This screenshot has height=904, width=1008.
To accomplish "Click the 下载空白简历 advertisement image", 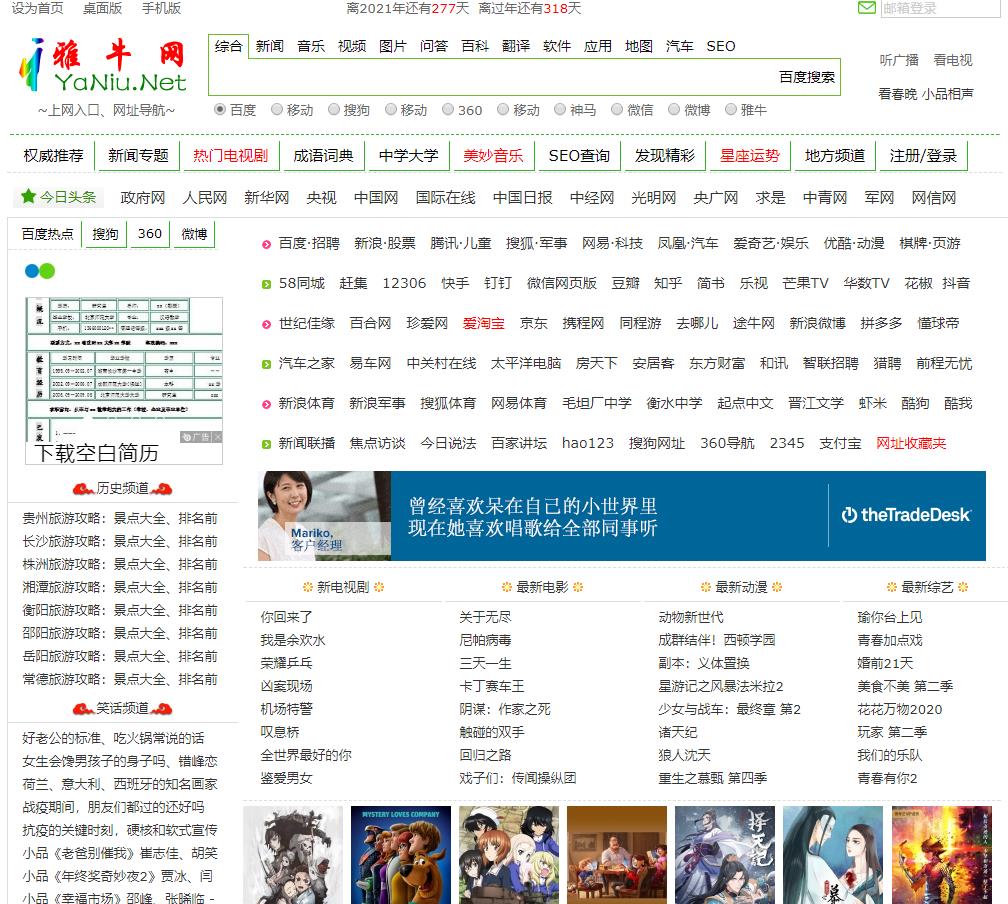I will coord(124,381).
